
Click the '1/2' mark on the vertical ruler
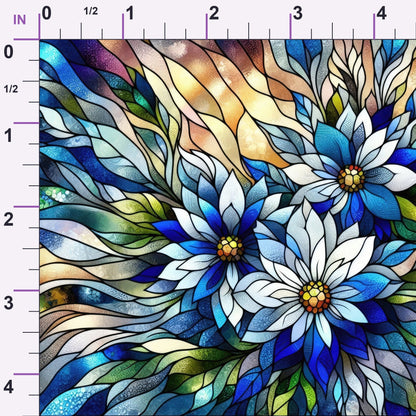click(x=11, y=89)
